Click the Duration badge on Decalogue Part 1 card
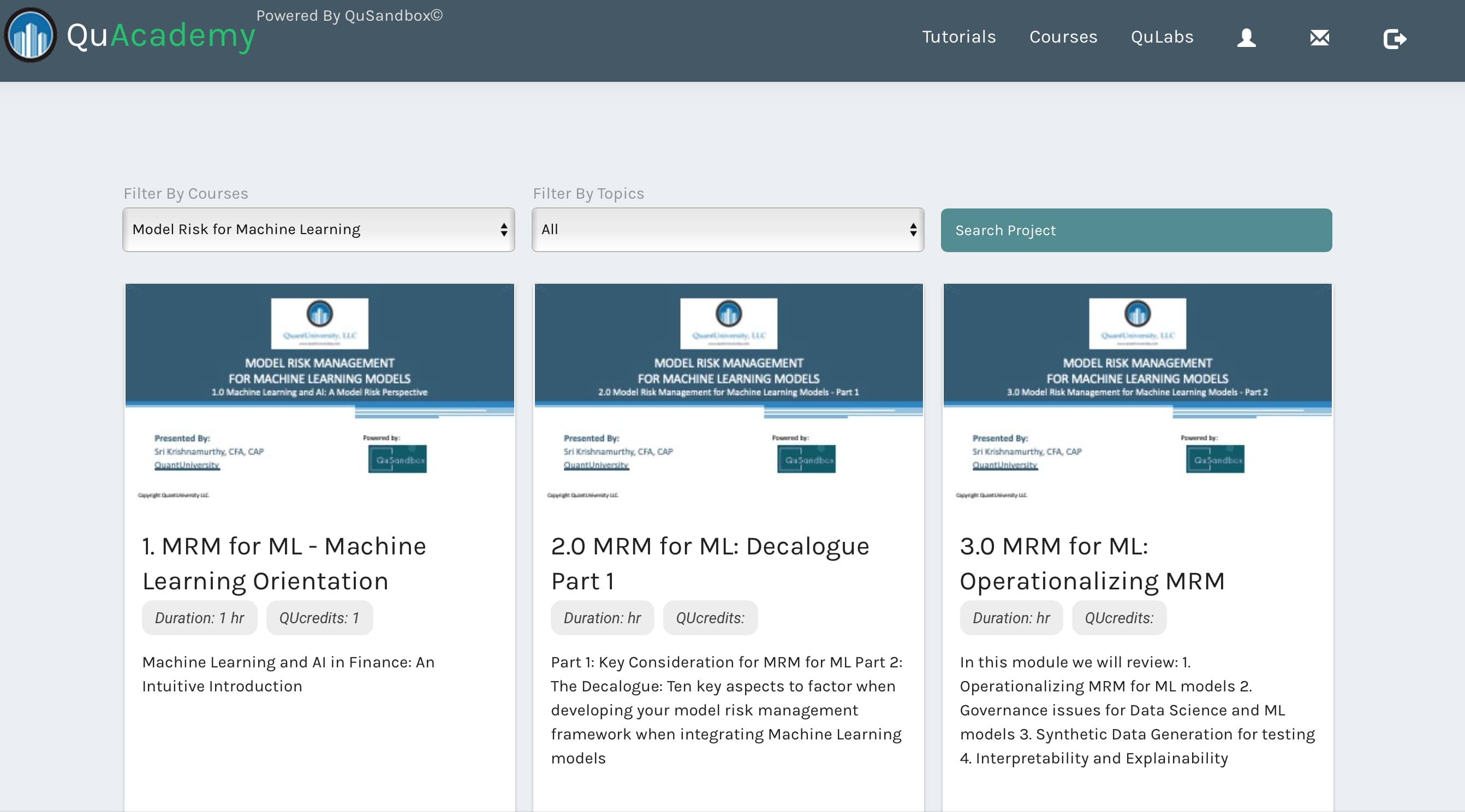 pyautogui.click(x=602, y=618)
